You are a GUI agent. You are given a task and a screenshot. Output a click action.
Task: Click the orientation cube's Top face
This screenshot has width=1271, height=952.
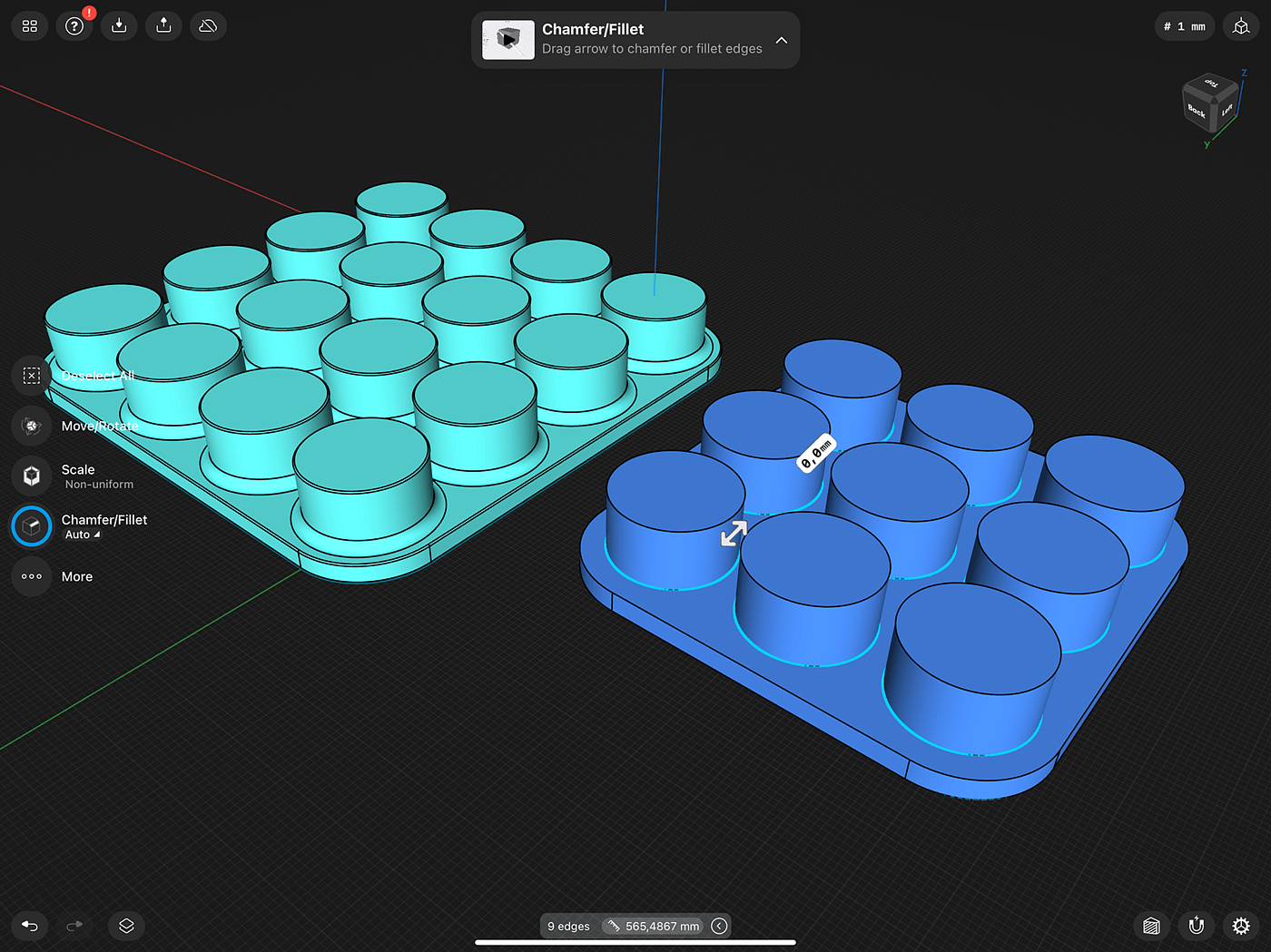pos(1210,84)
